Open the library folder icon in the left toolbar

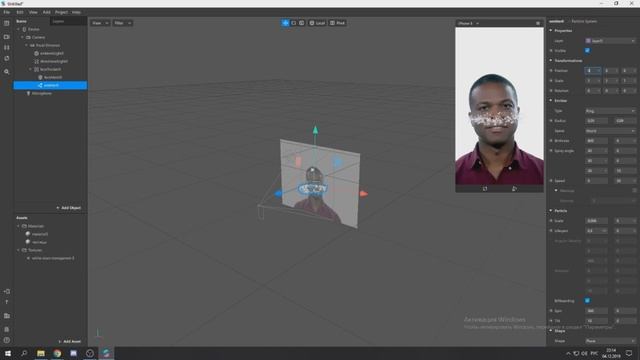coord(7,316)
